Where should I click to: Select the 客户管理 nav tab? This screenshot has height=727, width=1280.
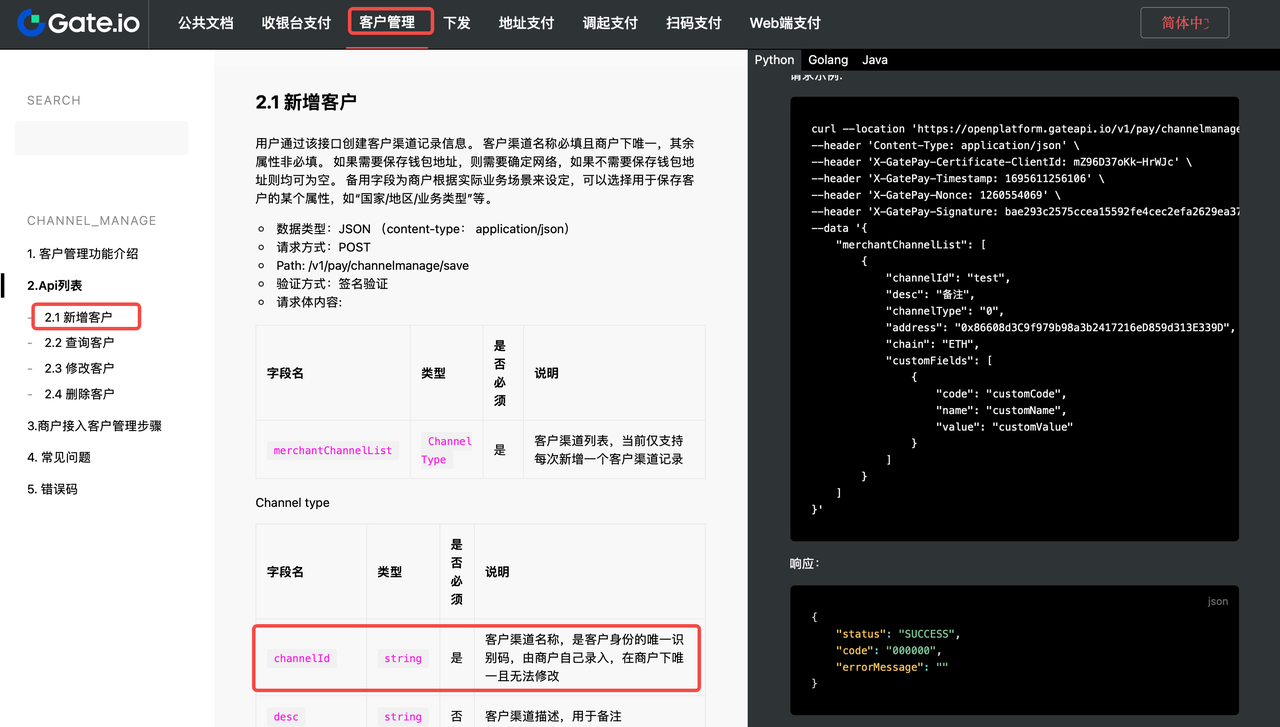[388, 22]
